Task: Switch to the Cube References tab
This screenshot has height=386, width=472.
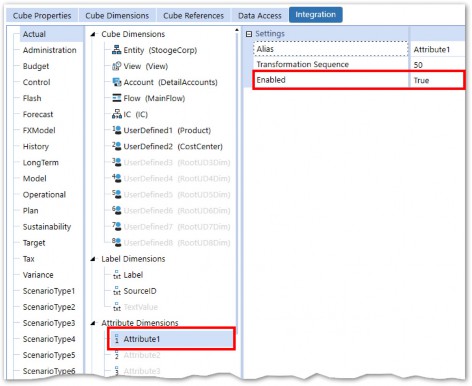Action: pyautogui.click(x=193, y=15)
